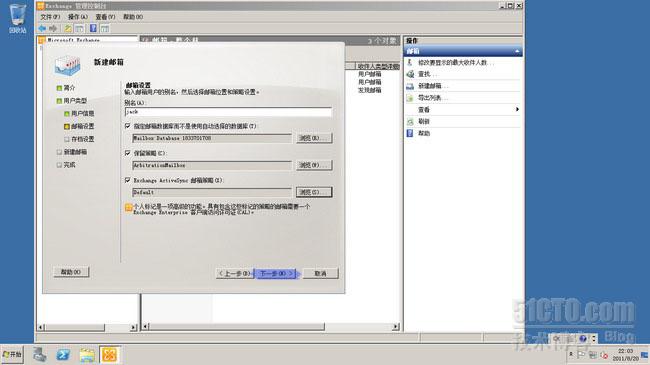Viewport: 650px width, 365px height.
Task: Click the Start button
Action: click(x=12, y=355)
